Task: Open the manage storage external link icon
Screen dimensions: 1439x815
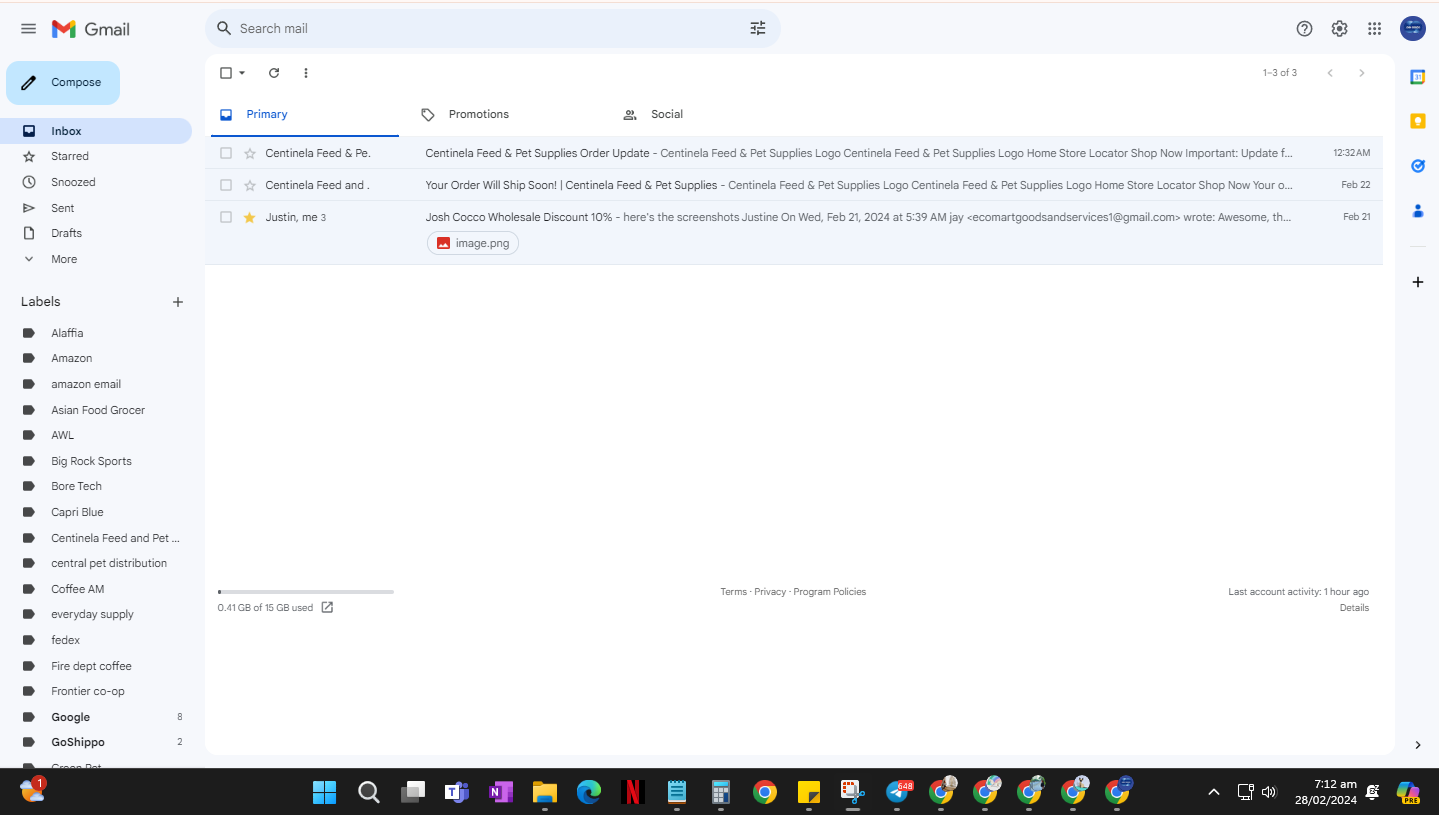Action: 327,607
